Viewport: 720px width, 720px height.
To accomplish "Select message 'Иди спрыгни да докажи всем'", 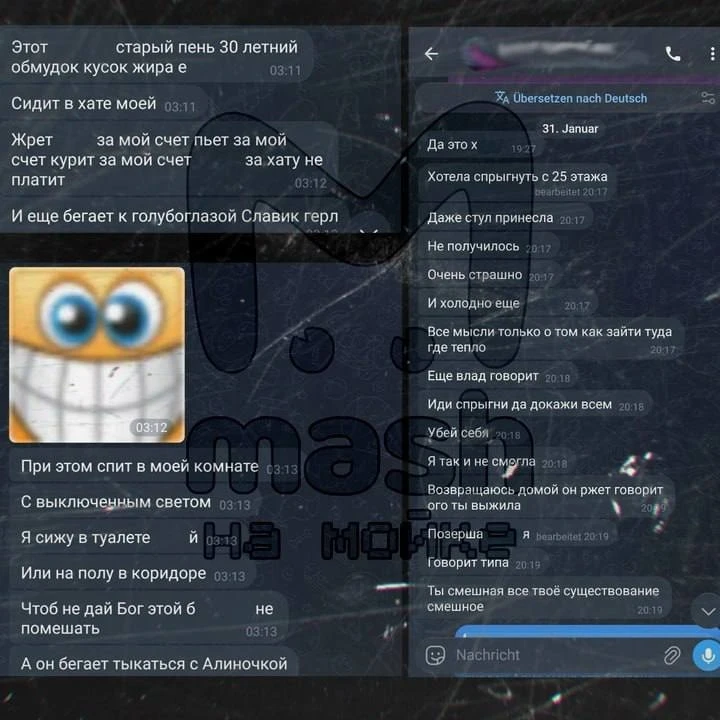I will pos(535,405).
